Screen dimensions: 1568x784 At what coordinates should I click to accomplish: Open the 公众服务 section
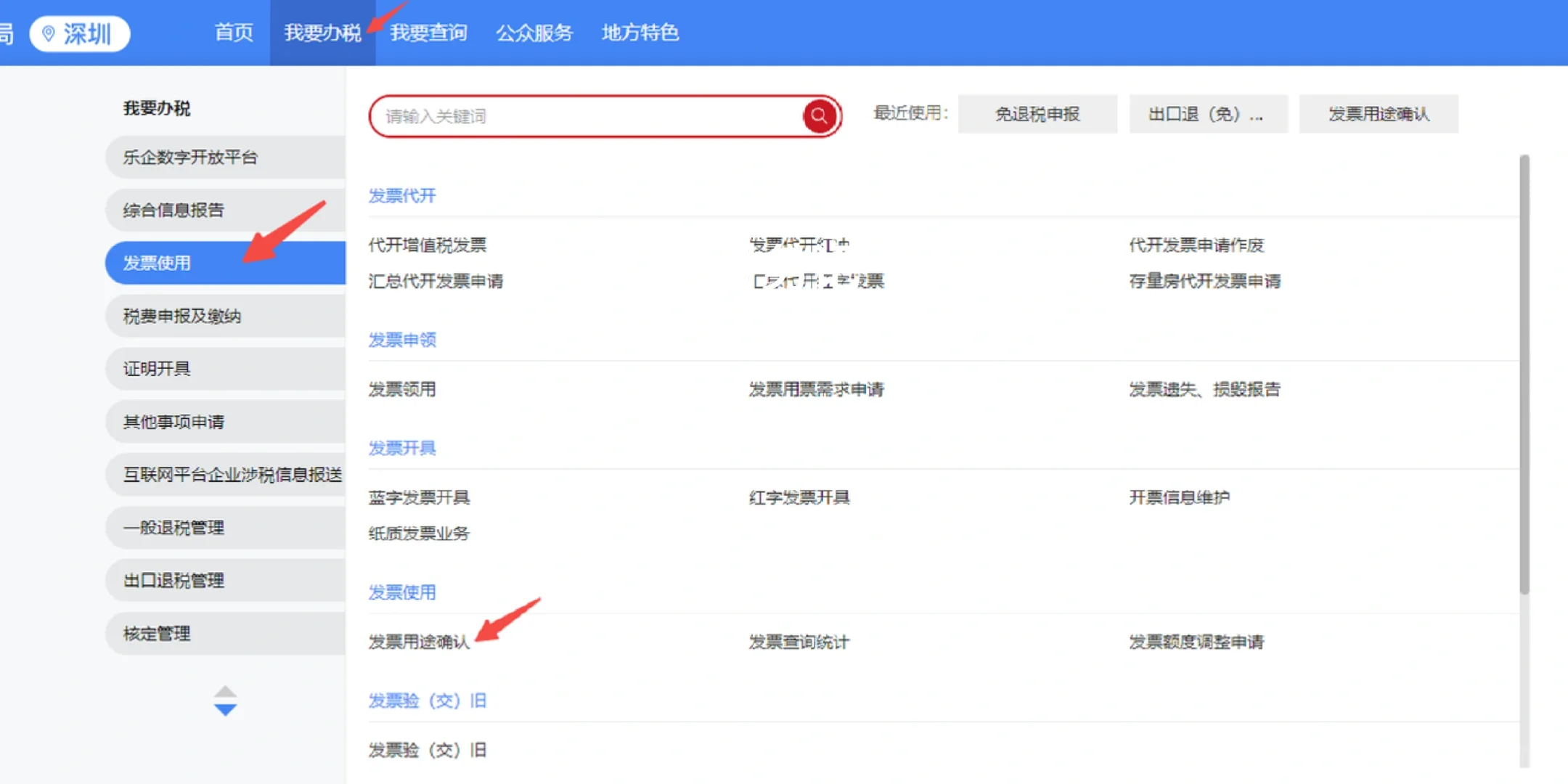click(535, 33)
